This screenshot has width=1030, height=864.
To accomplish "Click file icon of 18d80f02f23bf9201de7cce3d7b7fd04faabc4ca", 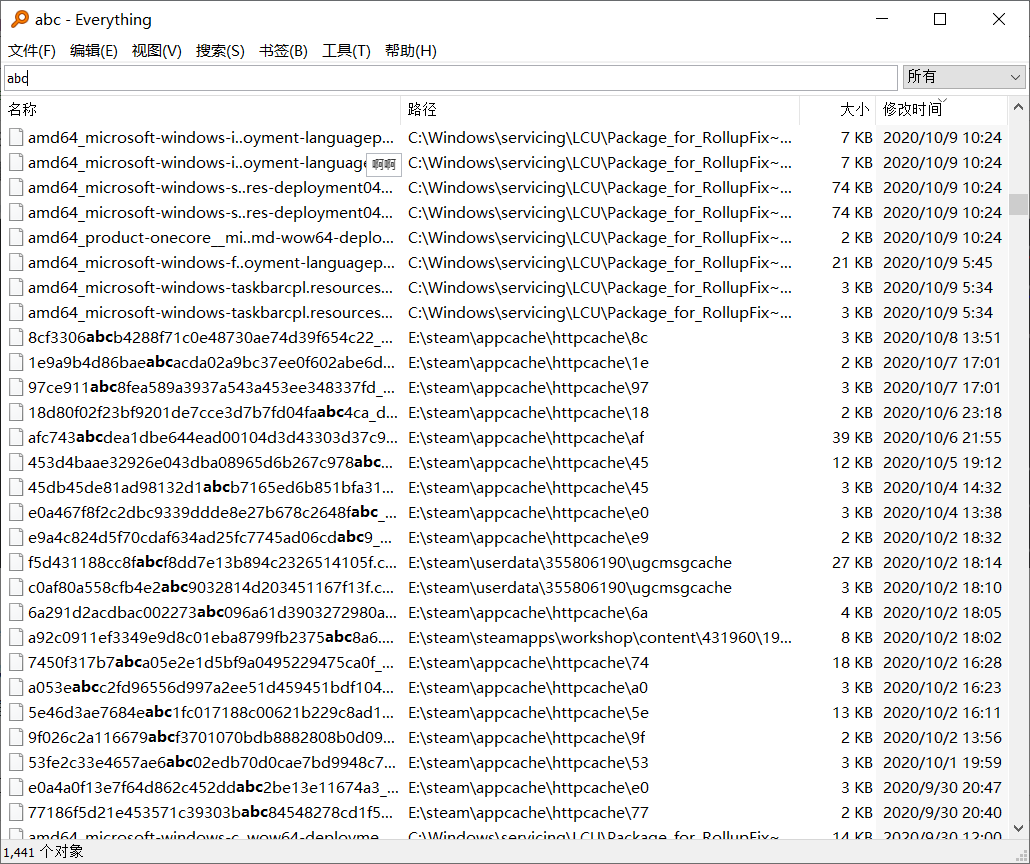I will coord(16,413).
